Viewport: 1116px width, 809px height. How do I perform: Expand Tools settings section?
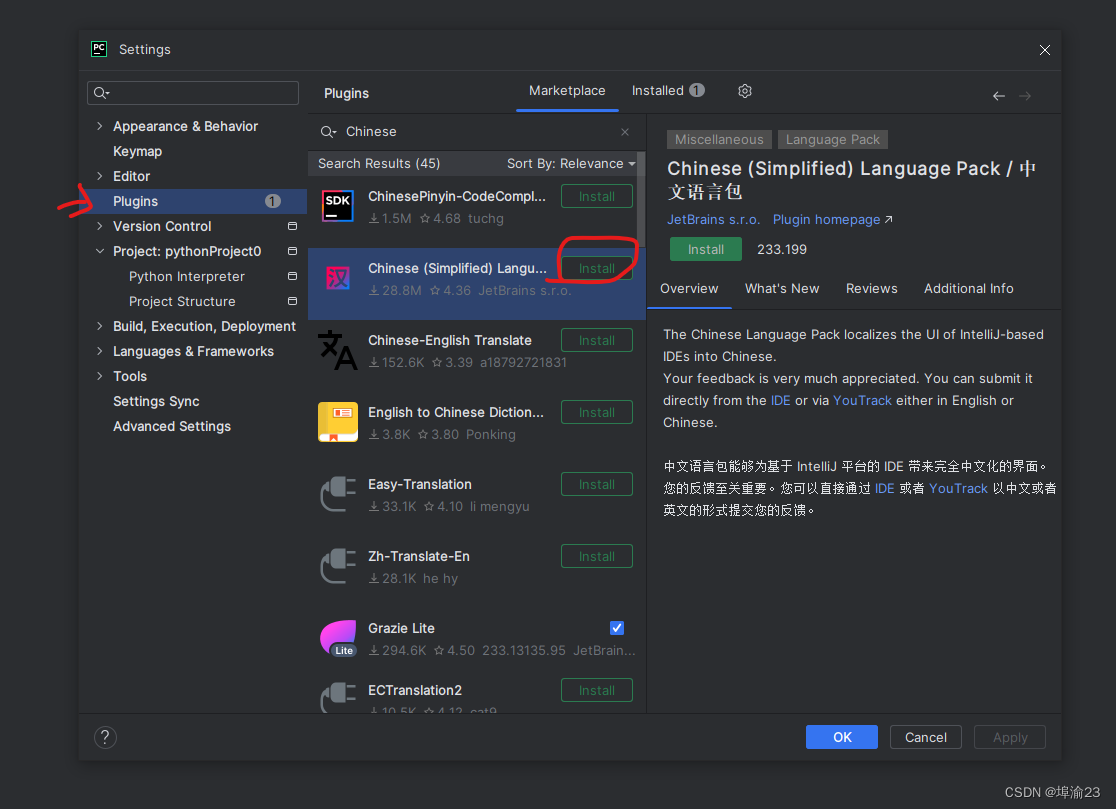(100, 376)
